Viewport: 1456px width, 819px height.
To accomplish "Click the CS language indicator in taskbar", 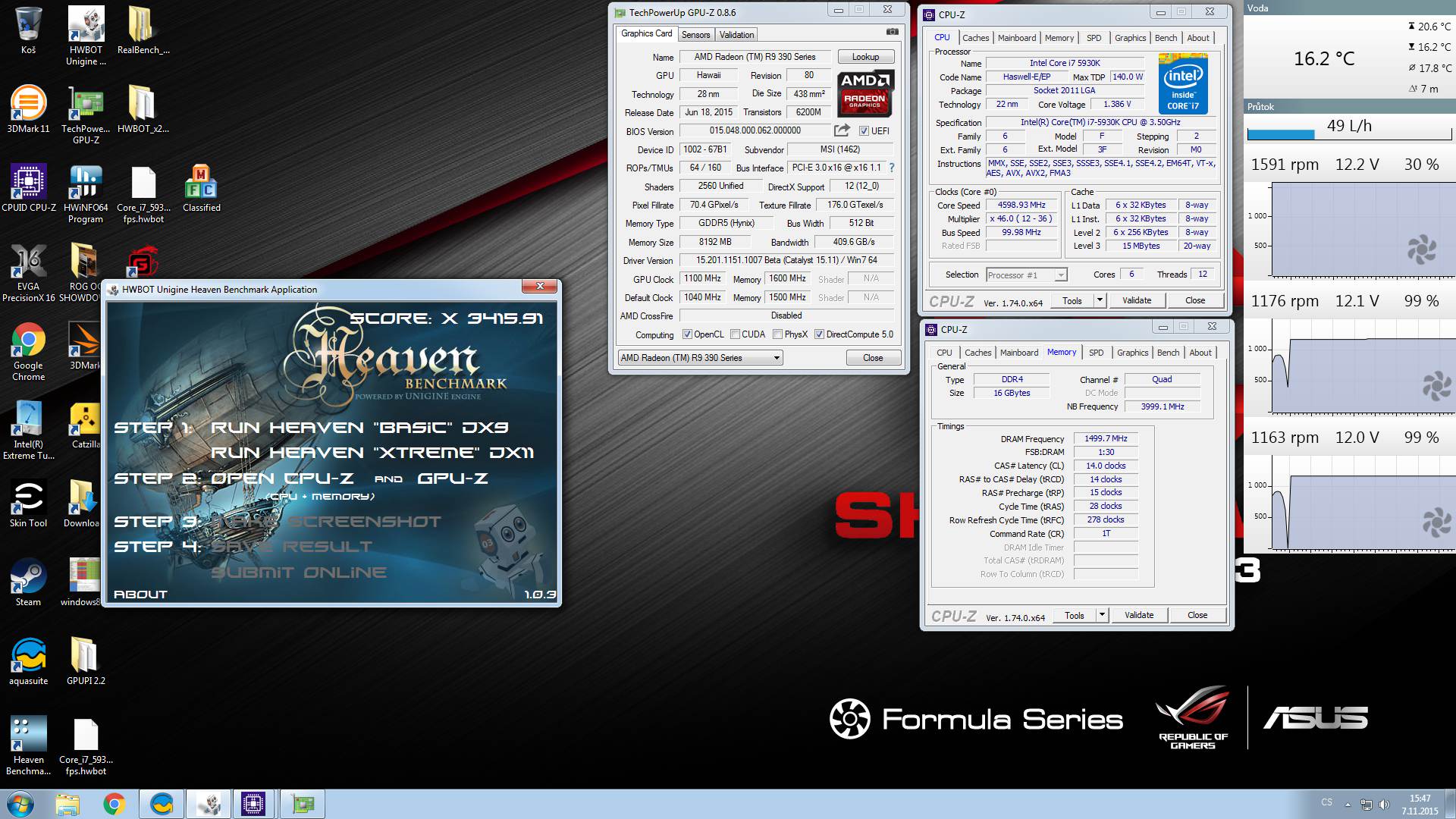I will 1326,802.
